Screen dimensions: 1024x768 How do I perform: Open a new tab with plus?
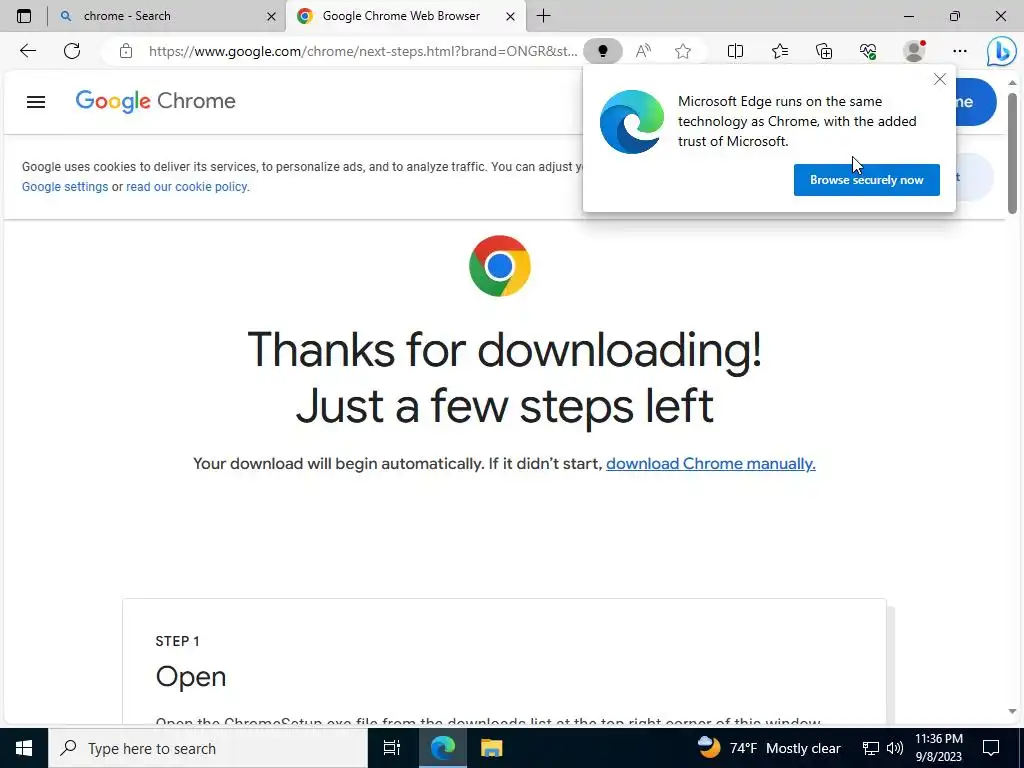click(x=543, y=16)
